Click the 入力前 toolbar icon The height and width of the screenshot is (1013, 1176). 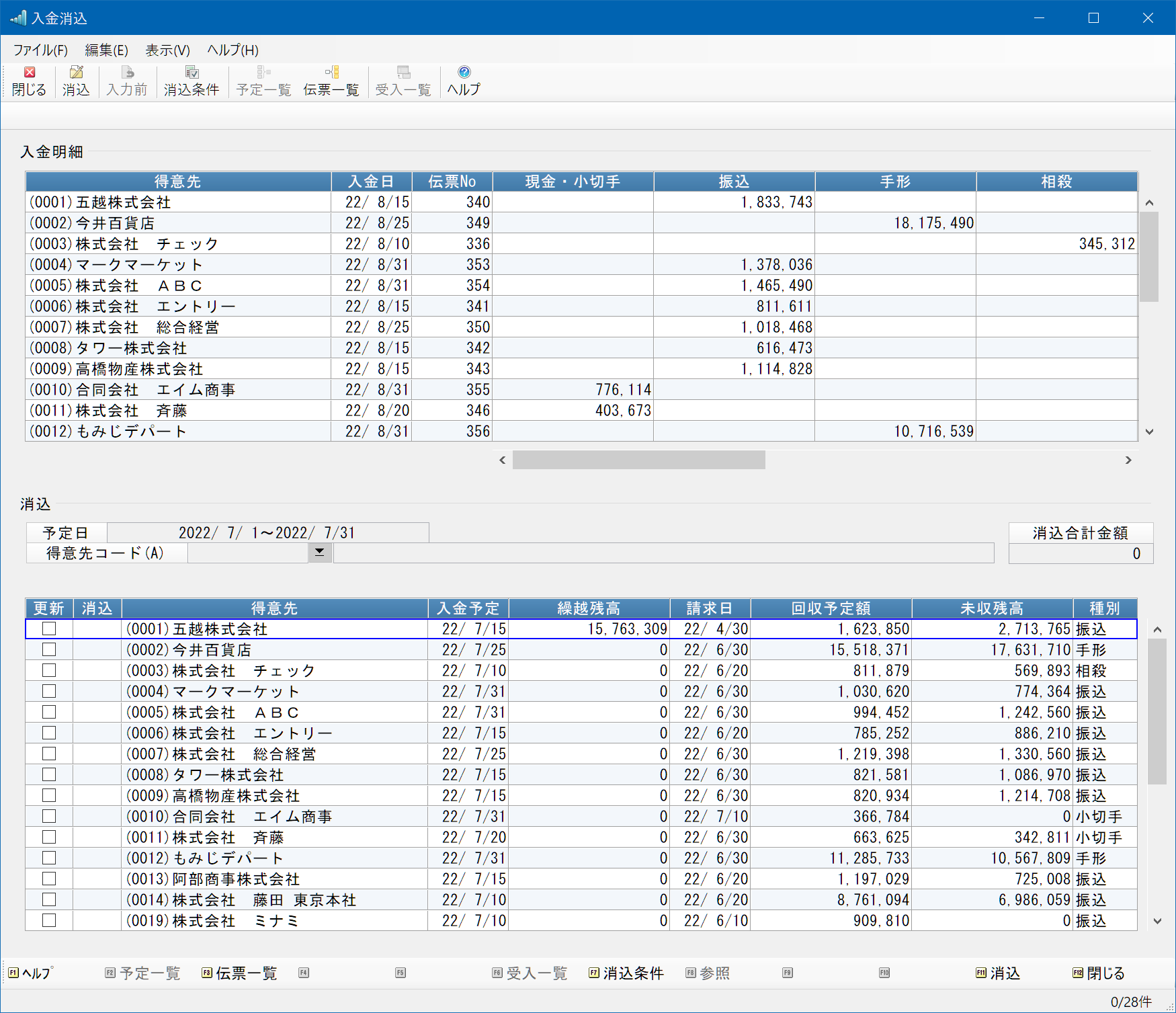point(127,73)
